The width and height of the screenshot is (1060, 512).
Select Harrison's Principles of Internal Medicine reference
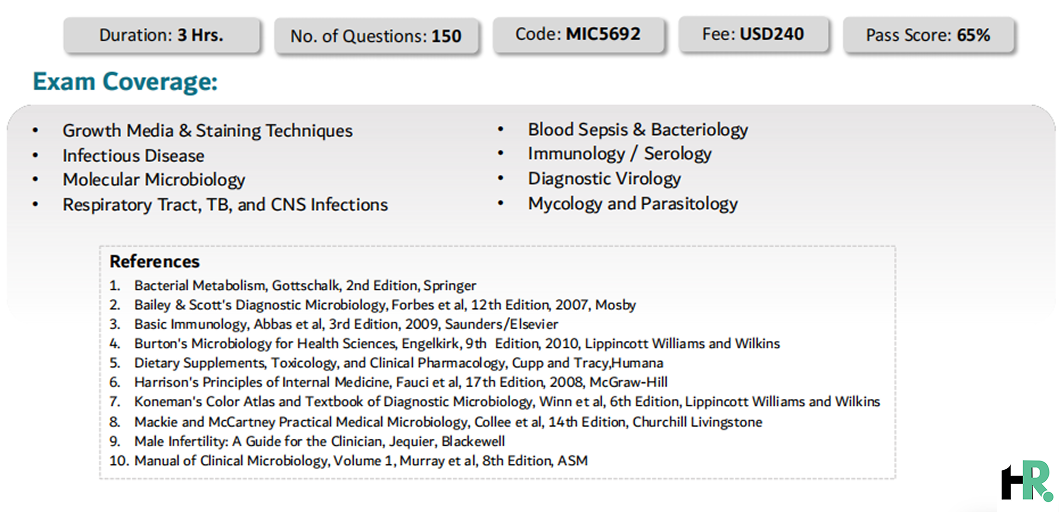[401, 383]
